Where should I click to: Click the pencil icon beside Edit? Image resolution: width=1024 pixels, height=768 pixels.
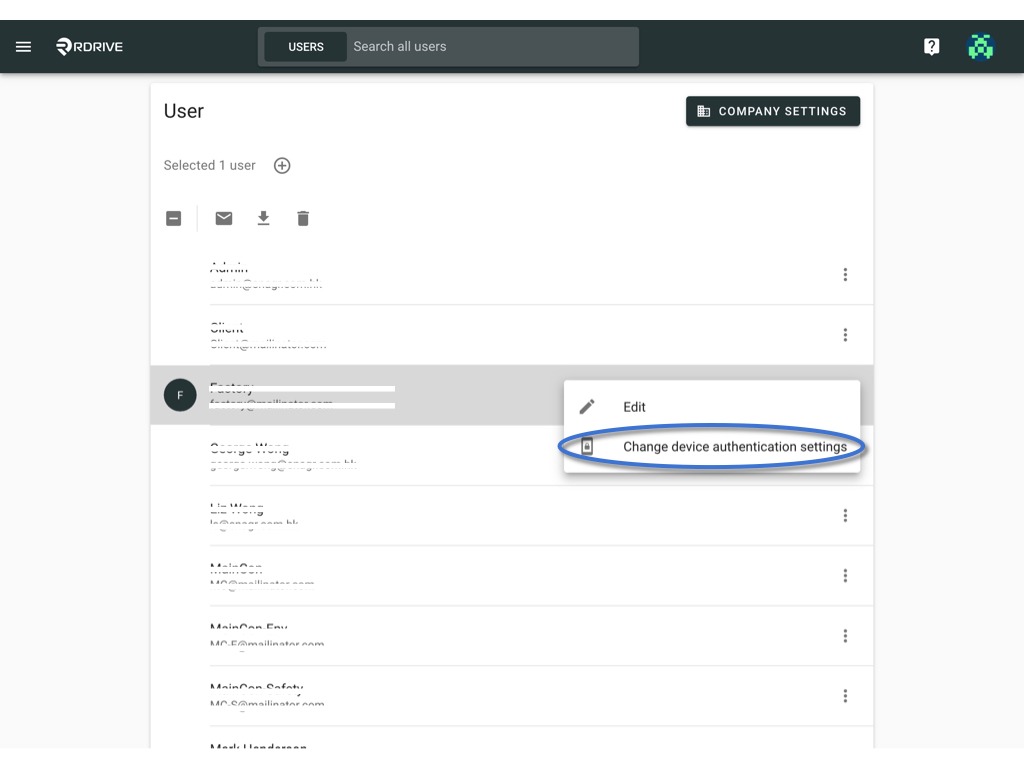coord(587,407)
